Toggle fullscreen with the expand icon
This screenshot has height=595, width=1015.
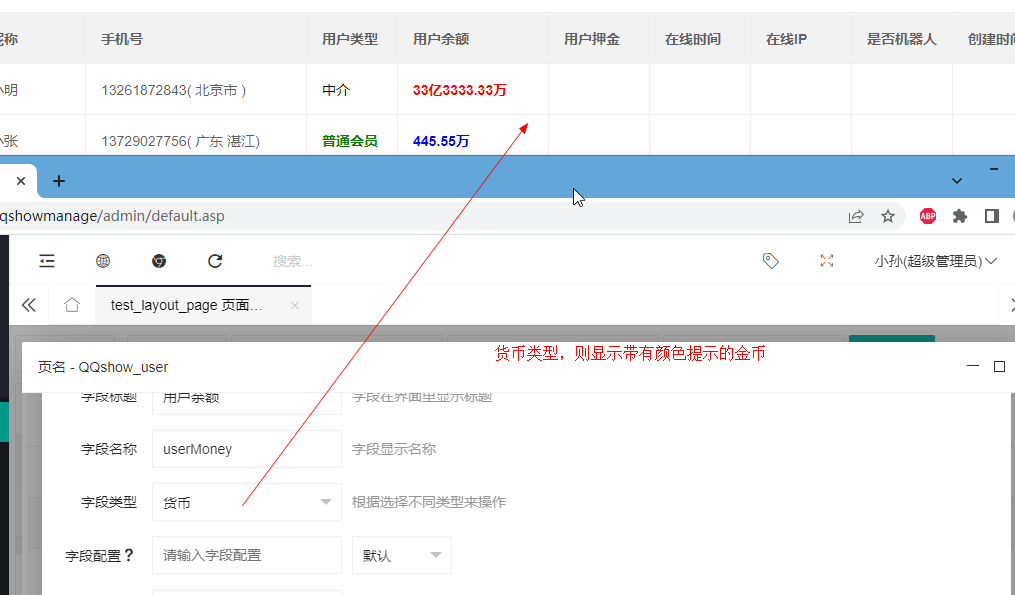click(827, 261)
